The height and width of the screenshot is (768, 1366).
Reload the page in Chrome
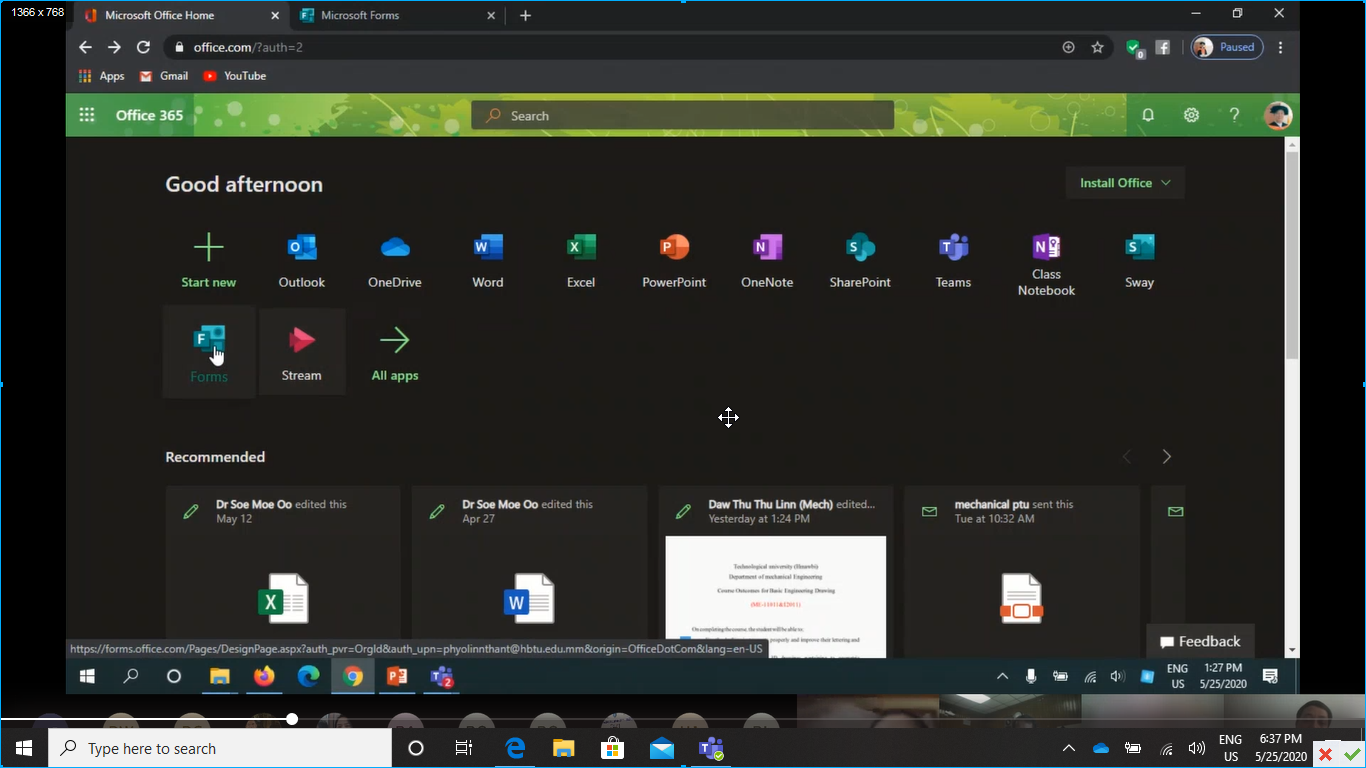click(x=143, y=47)
